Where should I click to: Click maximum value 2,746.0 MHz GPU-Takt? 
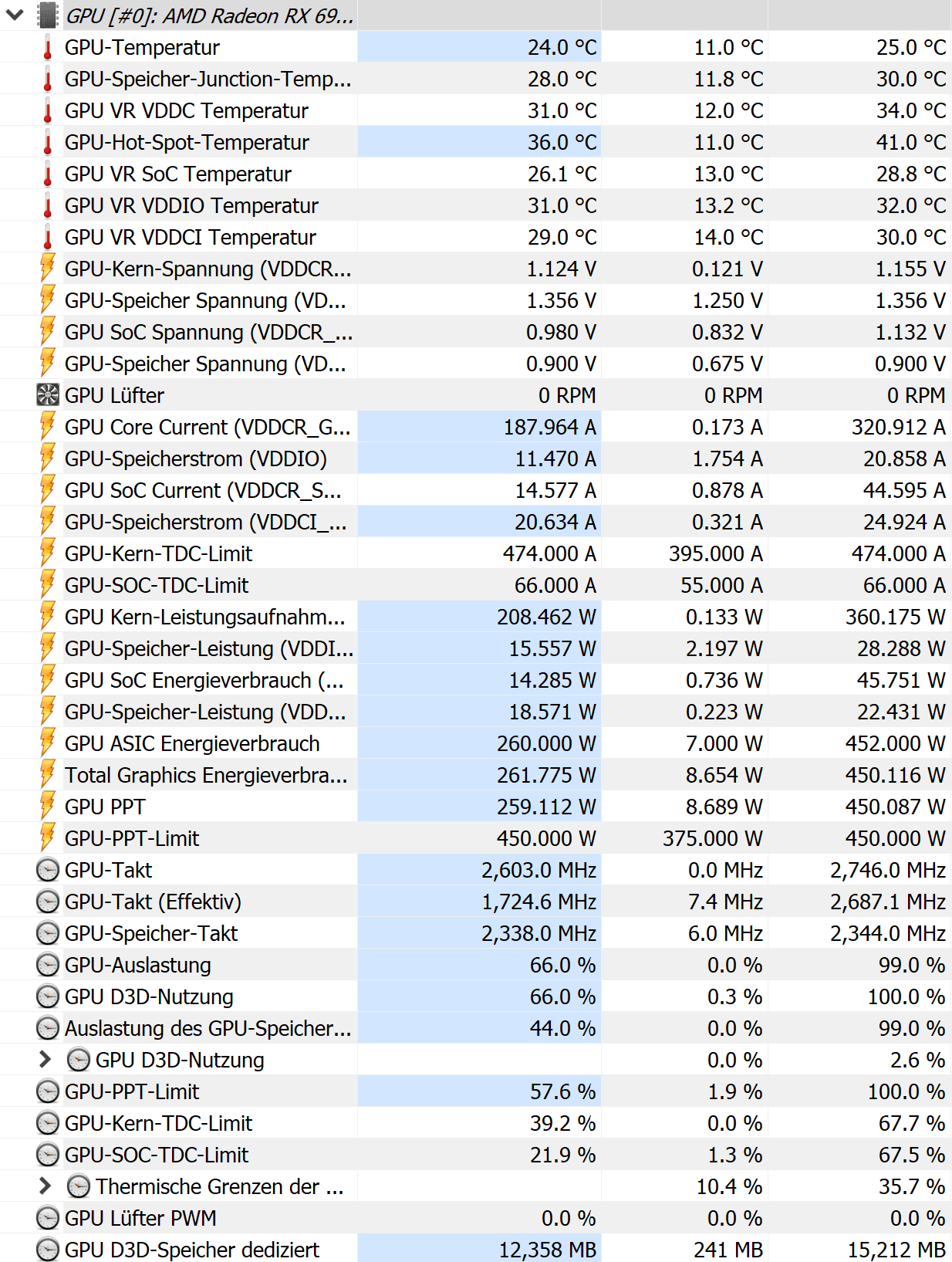[x=888, y=870]
